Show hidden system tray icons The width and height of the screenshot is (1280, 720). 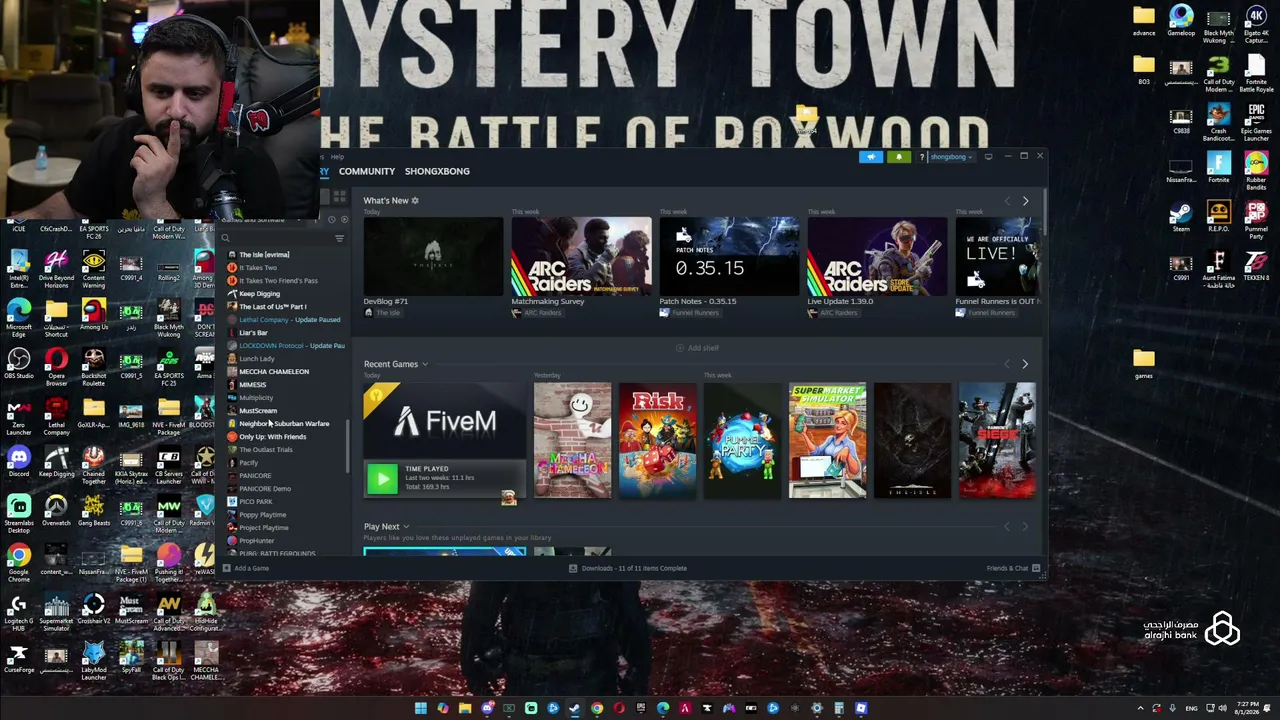point(1140,708)
